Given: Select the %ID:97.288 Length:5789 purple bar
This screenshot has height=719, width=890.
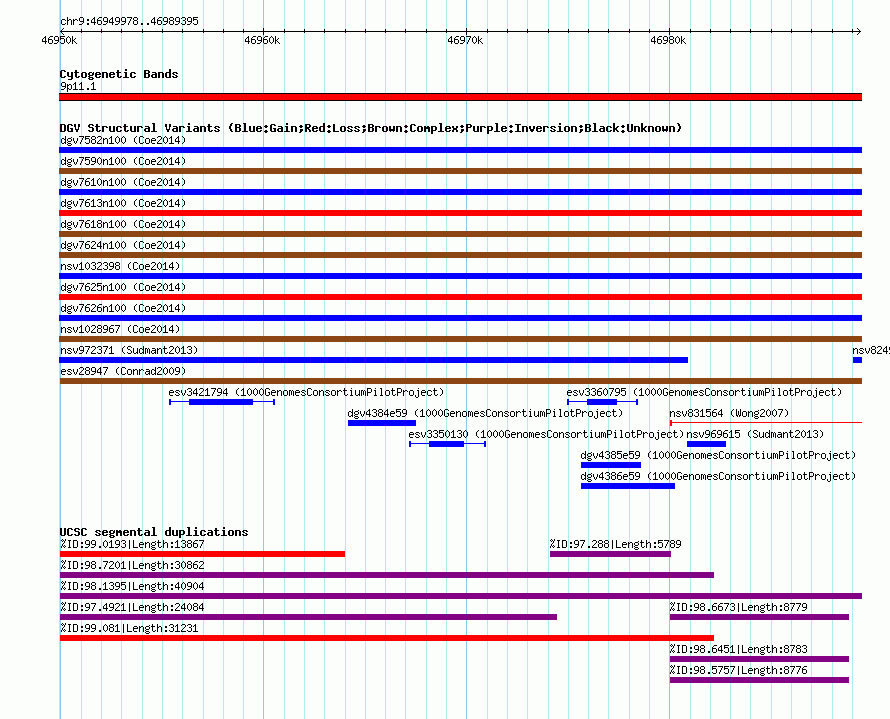Looking at the screenshot, I should point(610,554).
